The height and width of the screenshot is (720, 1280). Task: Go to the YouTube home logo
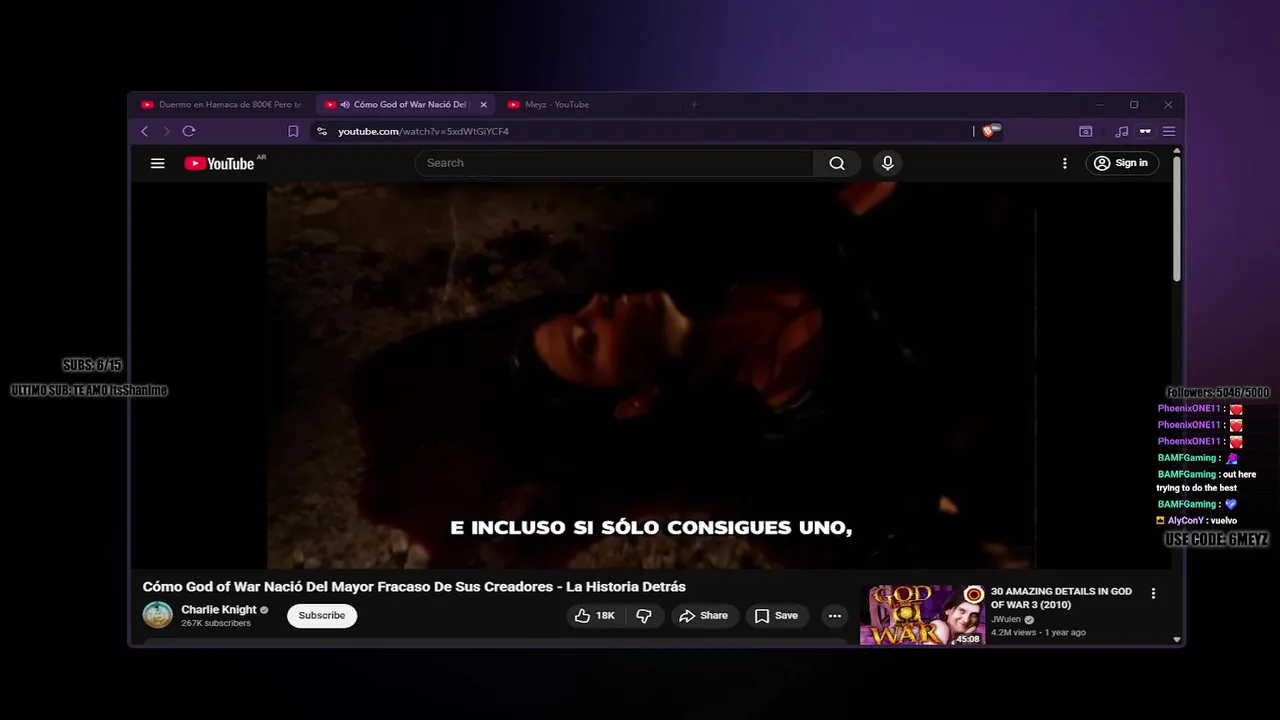pyautogui.click(x=220, y=163)
